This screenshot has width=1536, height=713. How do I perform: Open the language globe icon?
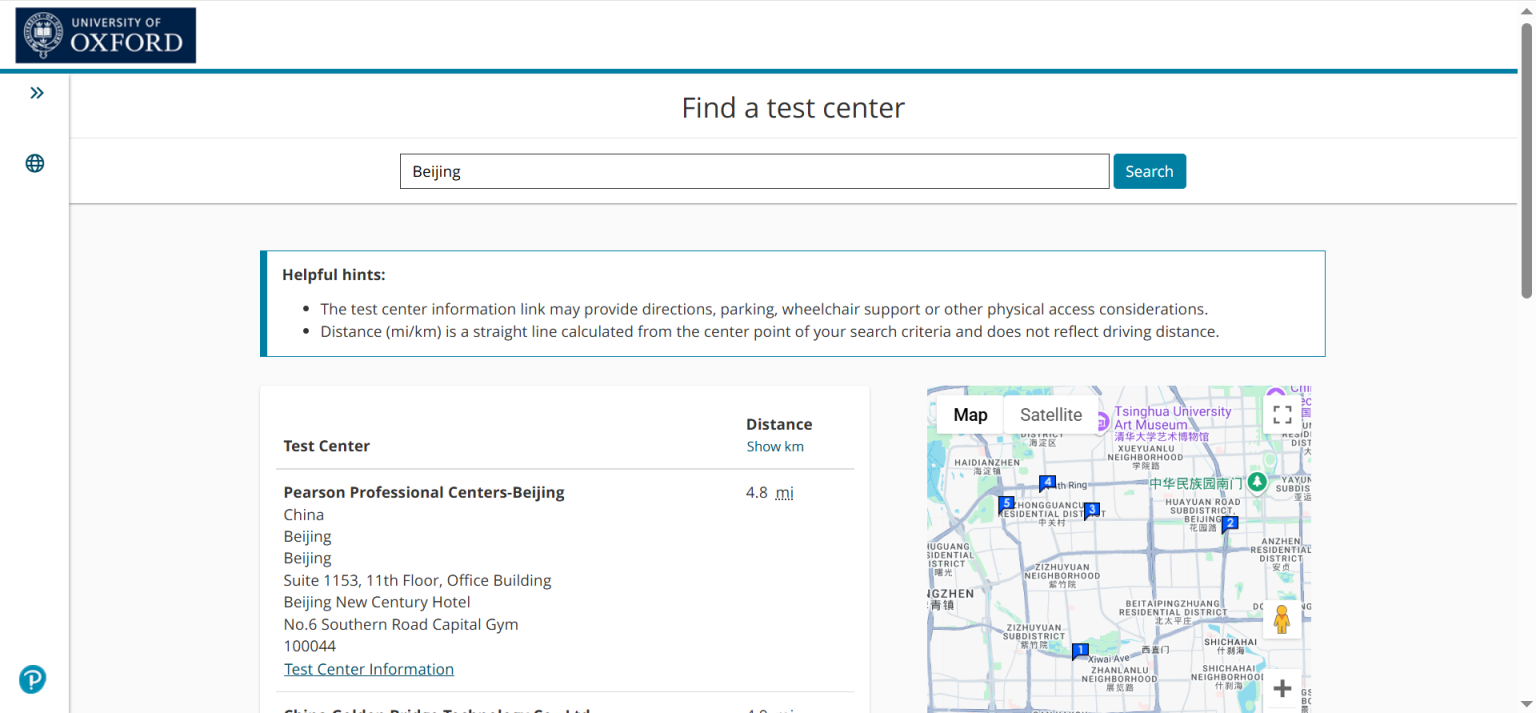click(35, 164)
